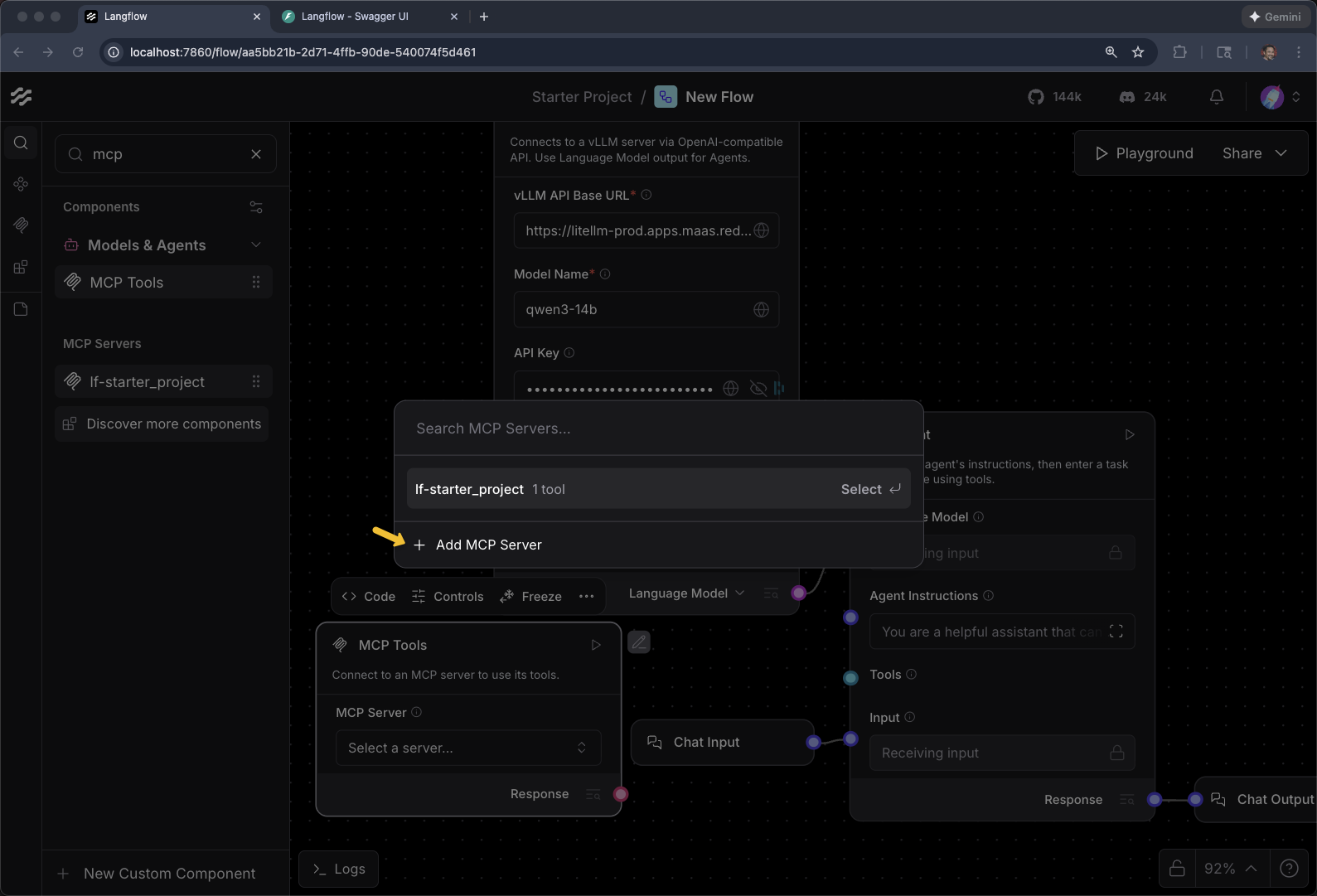Switch to Langflow - Swagger UI tab

click(355, 17)
